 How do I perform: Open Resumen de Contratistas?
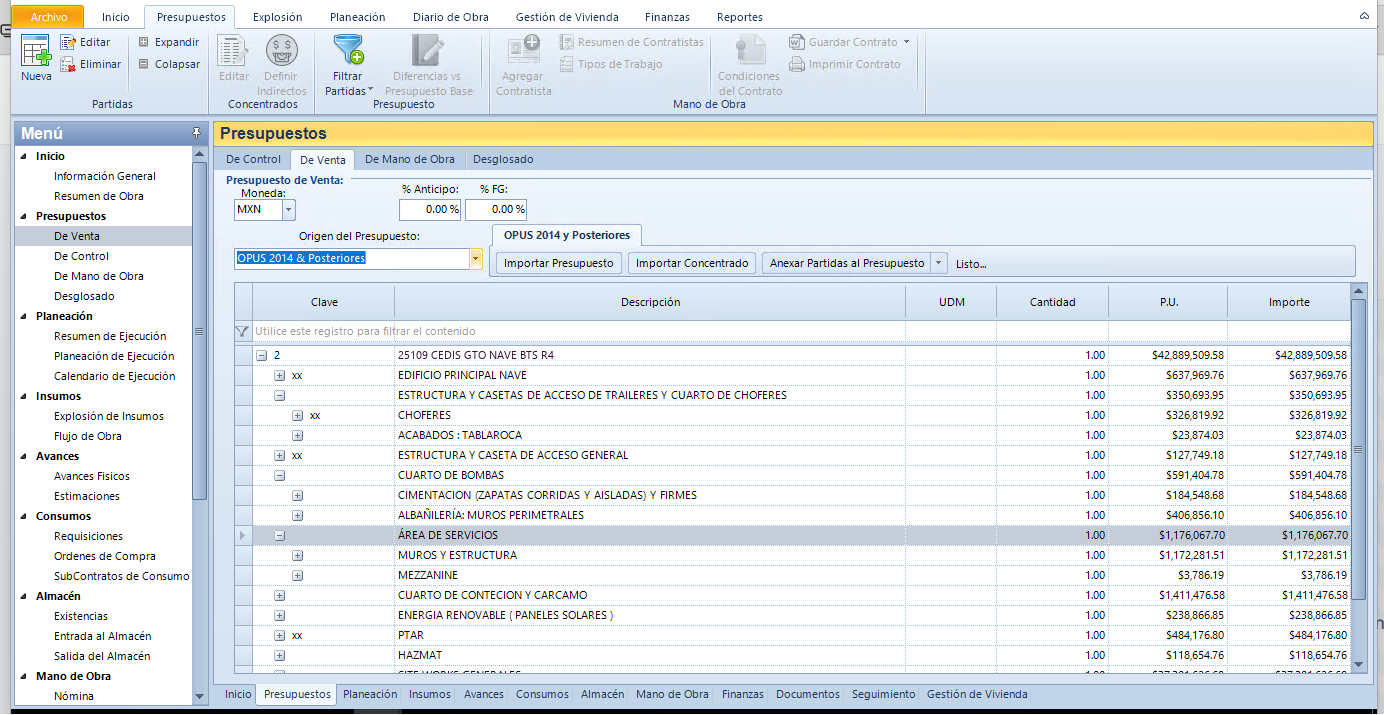click(x=632, y=42)
